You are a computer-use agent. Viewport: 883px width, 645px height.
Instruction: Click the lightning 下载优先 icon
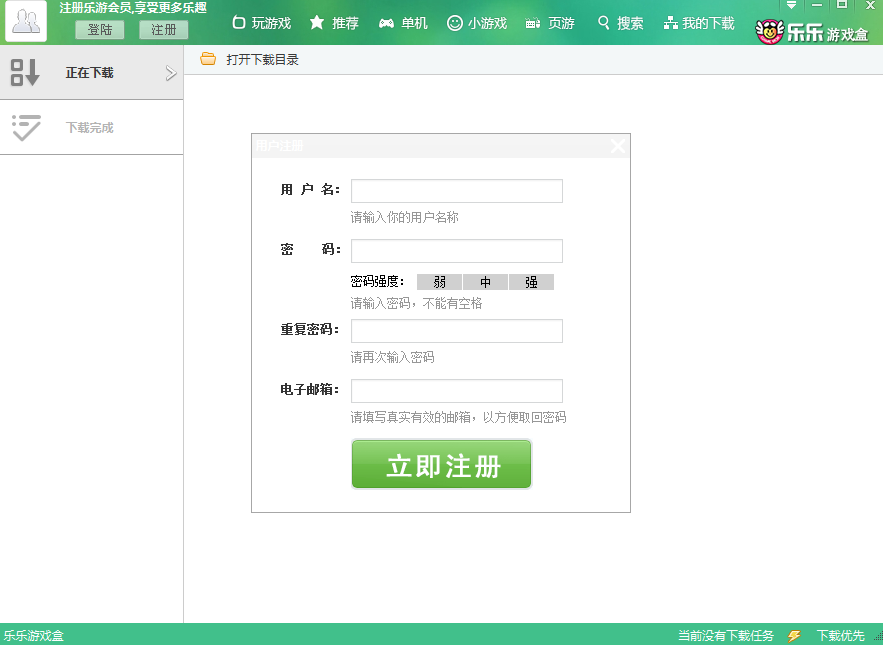794,635
